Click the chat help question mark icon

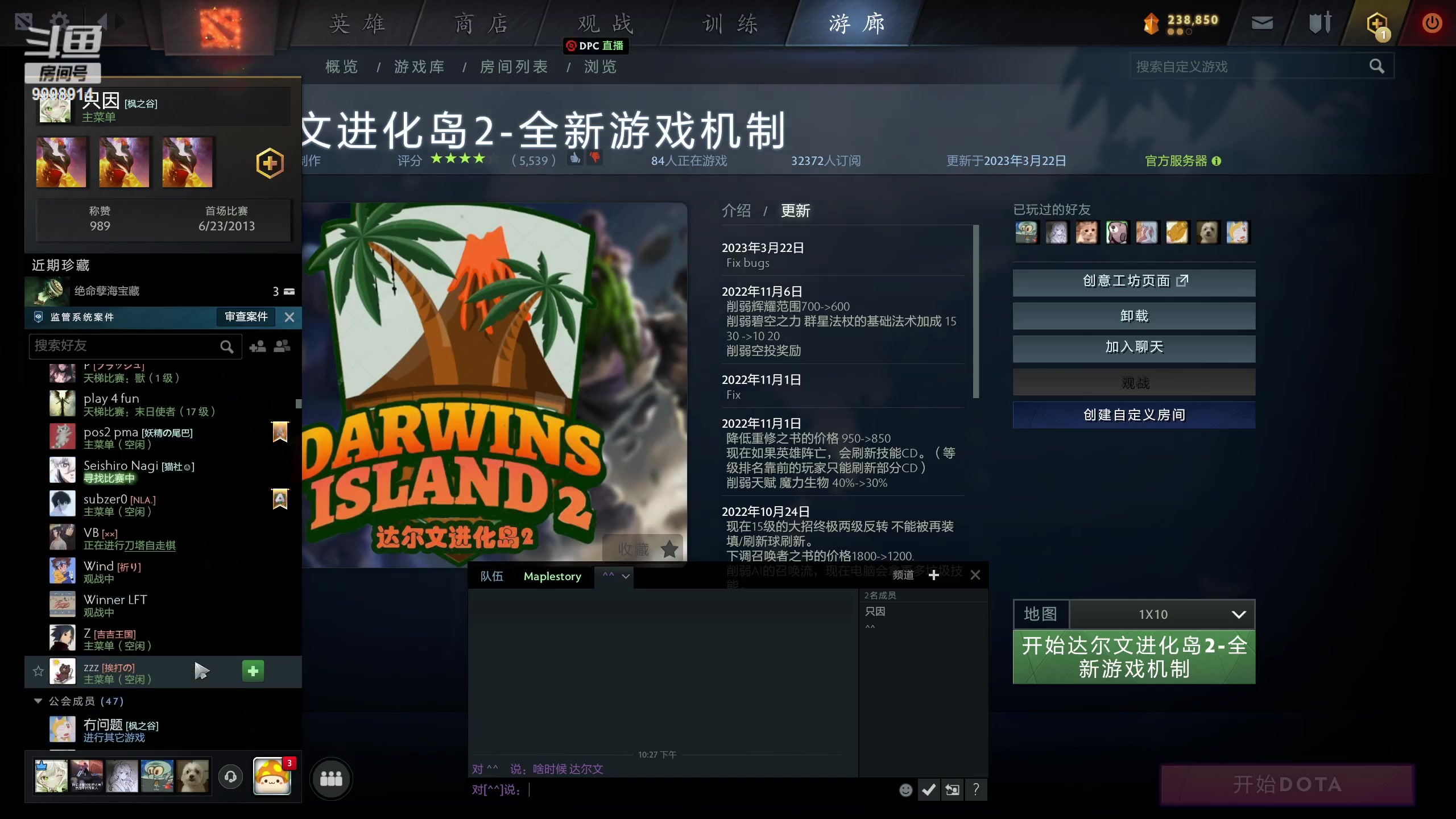click(976, 789)
